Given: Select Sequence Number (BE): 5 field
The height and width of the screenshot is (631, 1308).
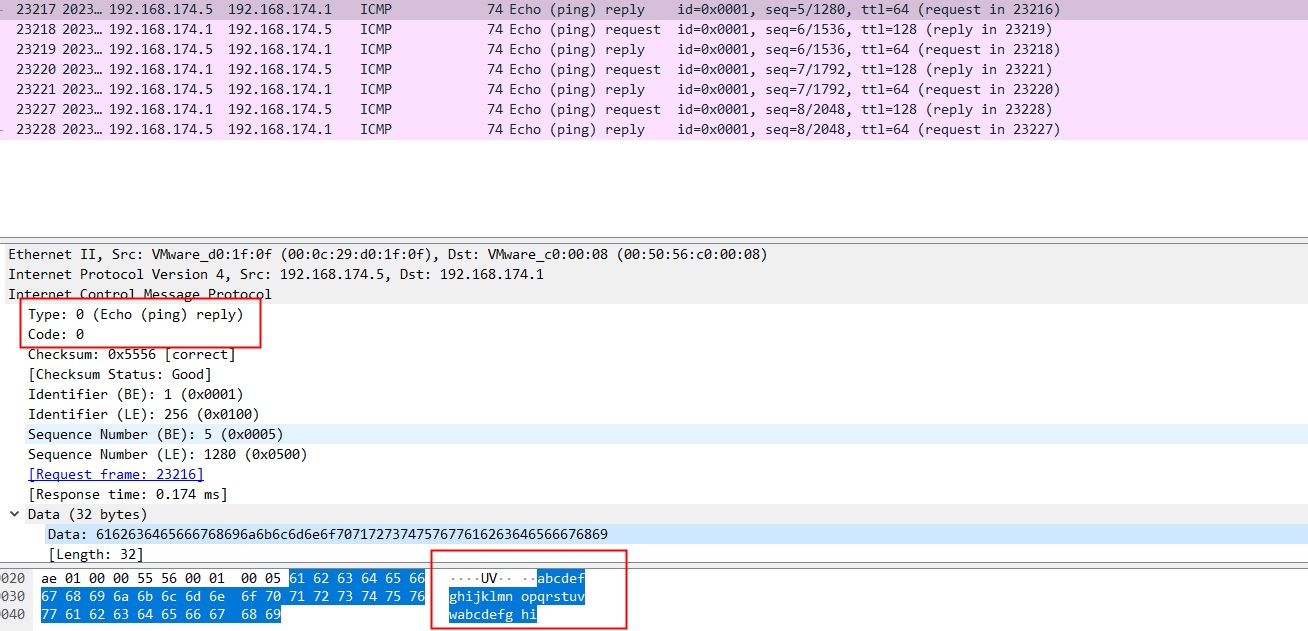Looking at the screenshot, I should (156, 434).
